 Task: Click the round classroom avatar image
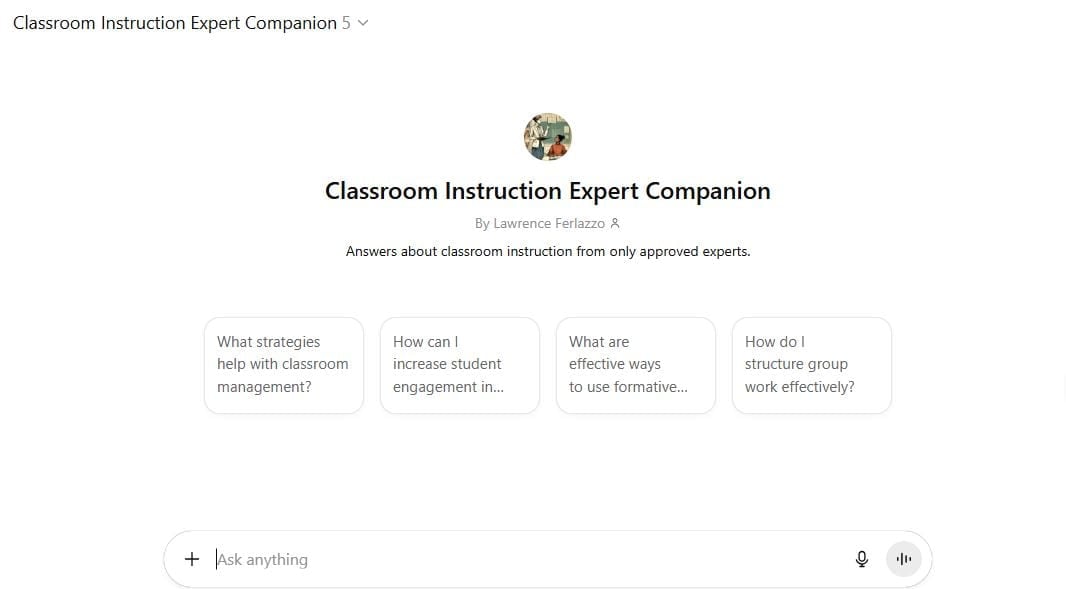[548, 137]
